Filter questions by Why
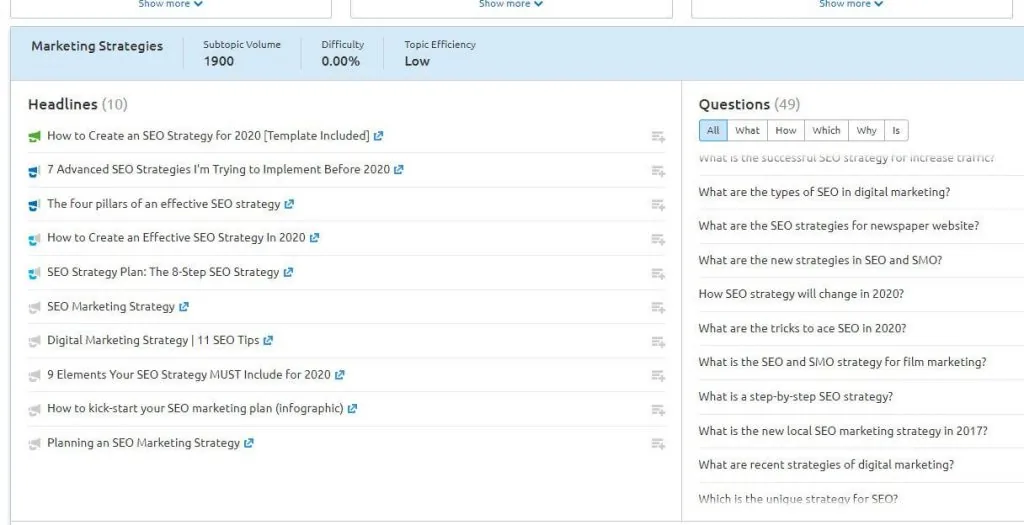 pyautogui.click(x=867, y=131)
